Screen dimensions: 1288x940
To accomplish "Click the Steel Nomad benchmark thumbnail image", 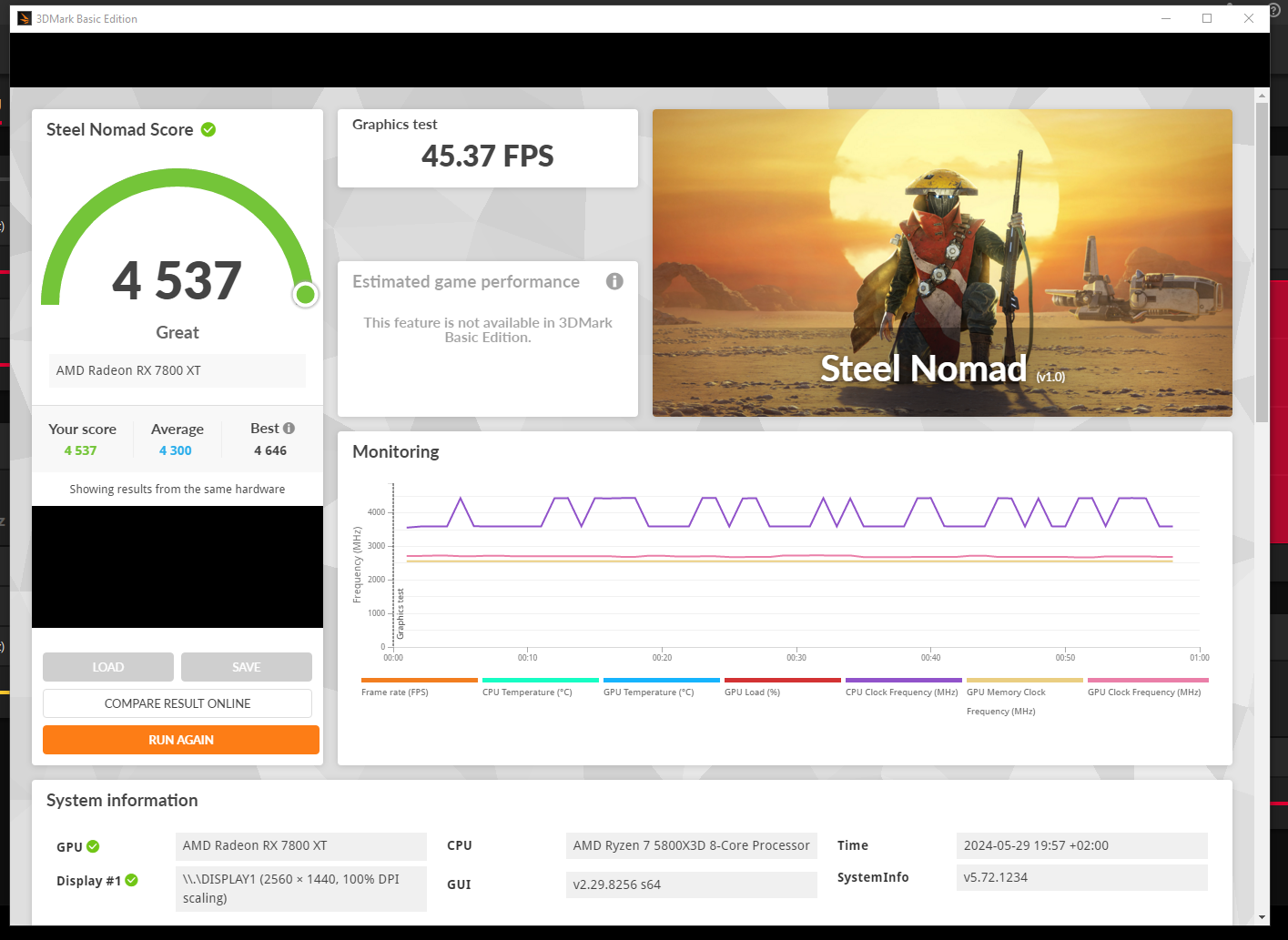I will (942, 263).
